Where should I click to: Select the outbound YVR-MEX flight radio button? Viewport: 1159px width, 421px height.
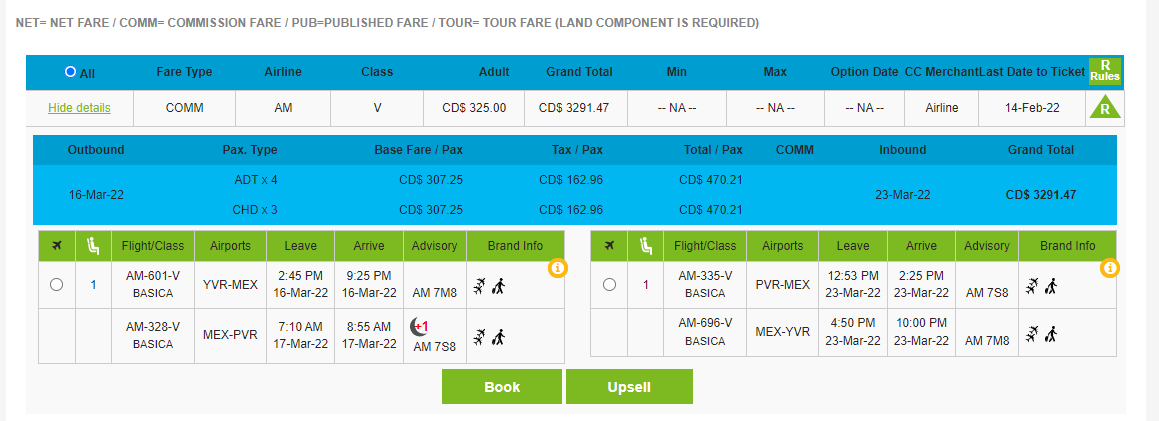coord(57,285)
